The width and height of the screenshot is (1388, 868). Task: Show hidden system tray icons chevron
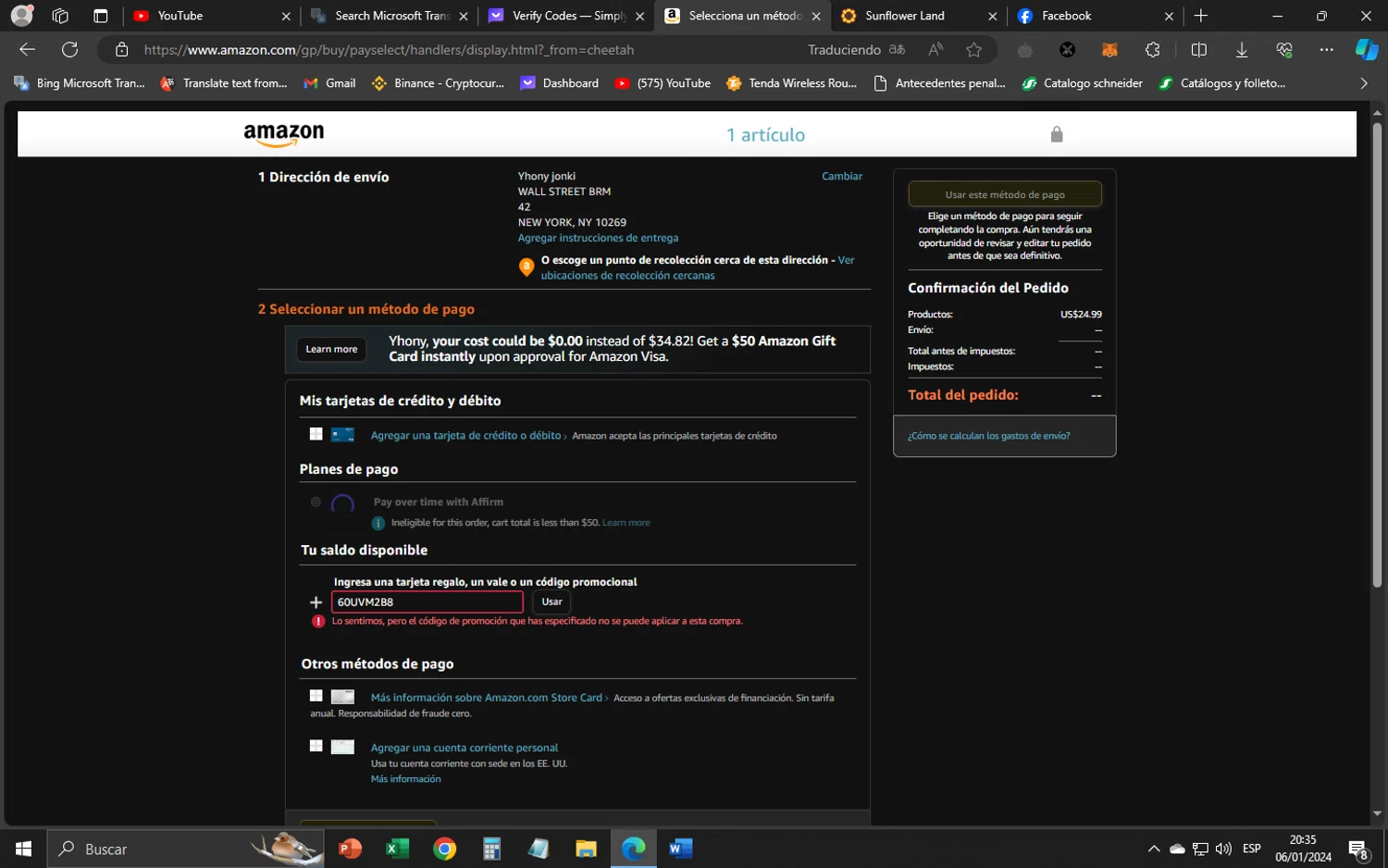(1153, 849)
